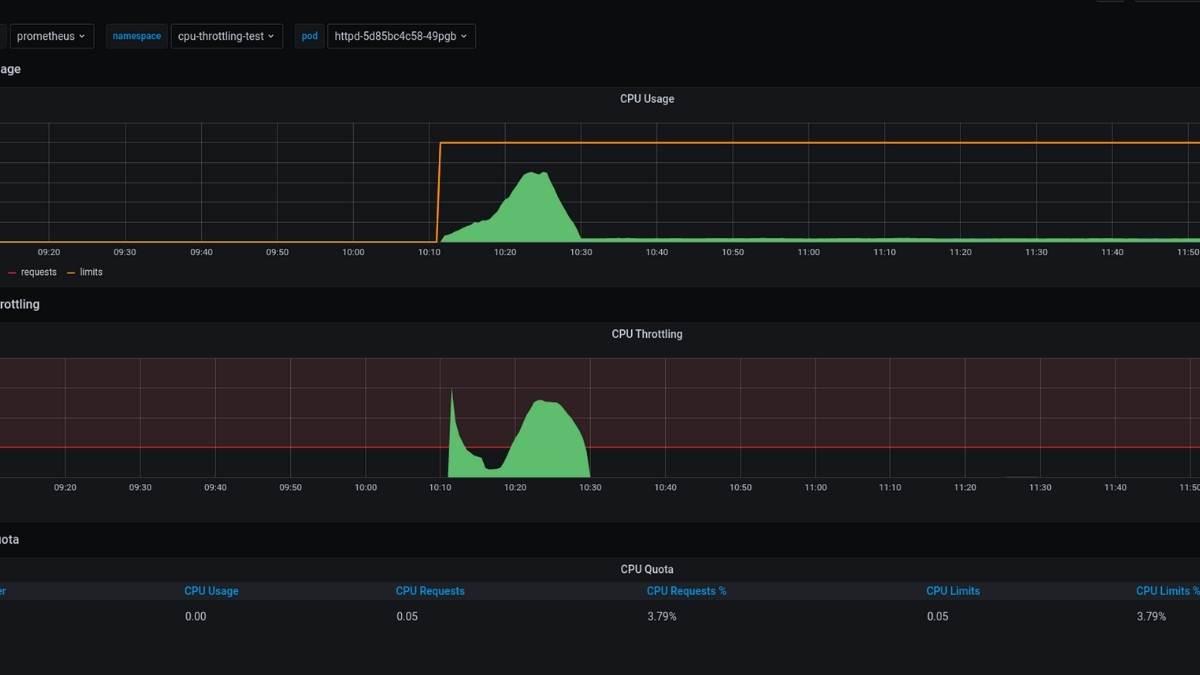Open the httpd-5d85bc4c58-49pgb pod selector
This screenshot has height=675, width=1200.
point(401,36)
